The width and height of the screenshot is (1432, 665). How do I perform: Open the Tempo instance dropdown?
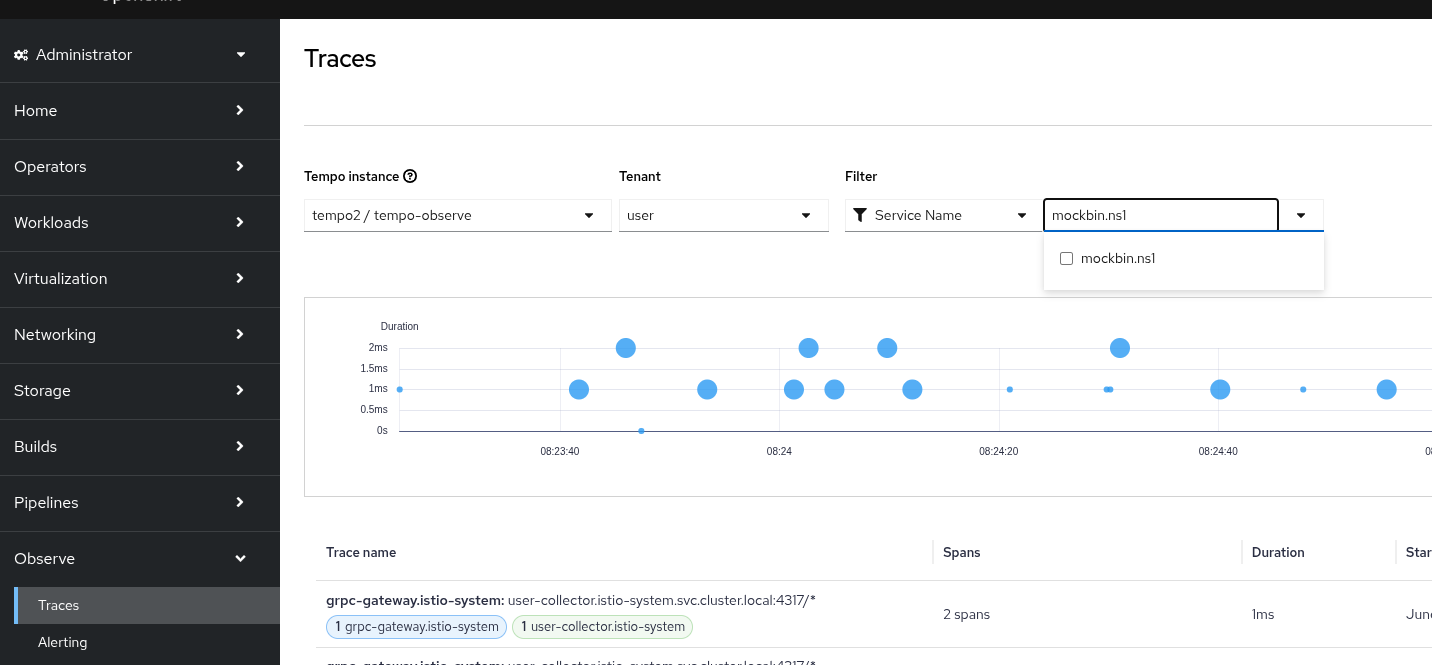[457, 215]
